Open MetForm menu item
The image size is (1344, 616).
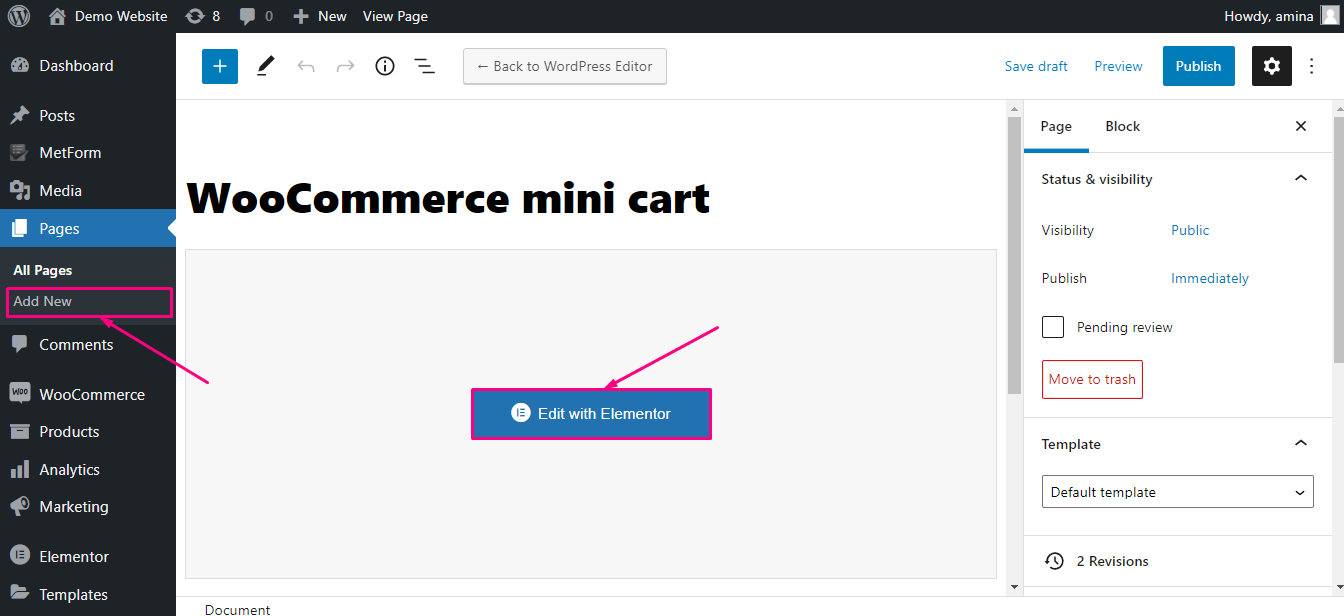pyautogui.click(x=88, y=153)
